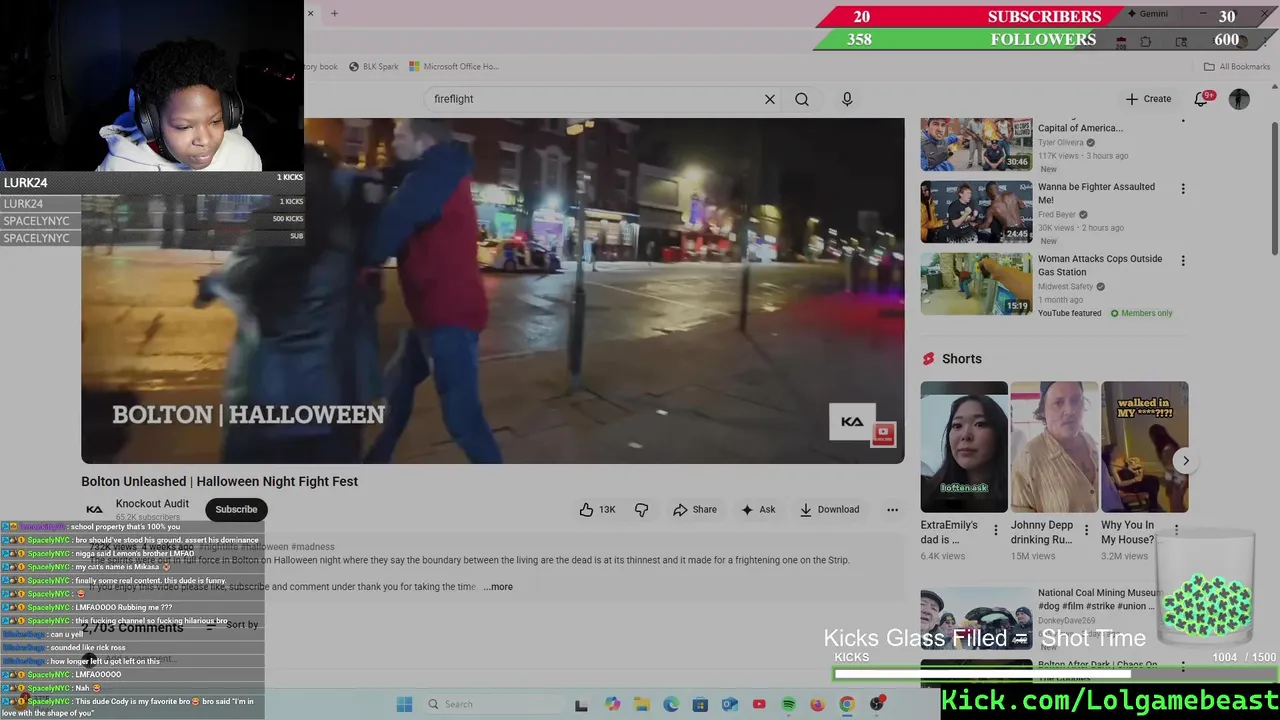Open a new browser tab with plus
The image size is (1280, 720).
click(x=334, y=13)
